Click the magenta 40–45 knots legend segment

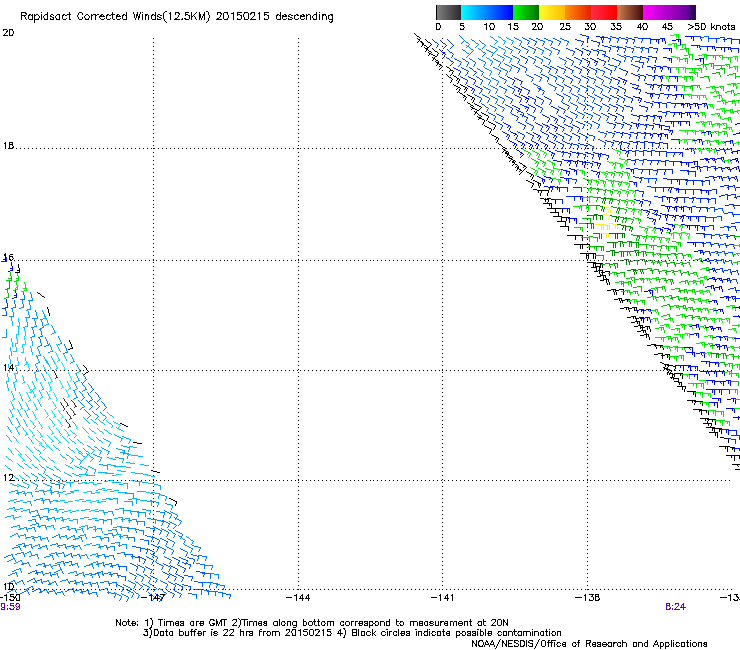tap(656, 12)
